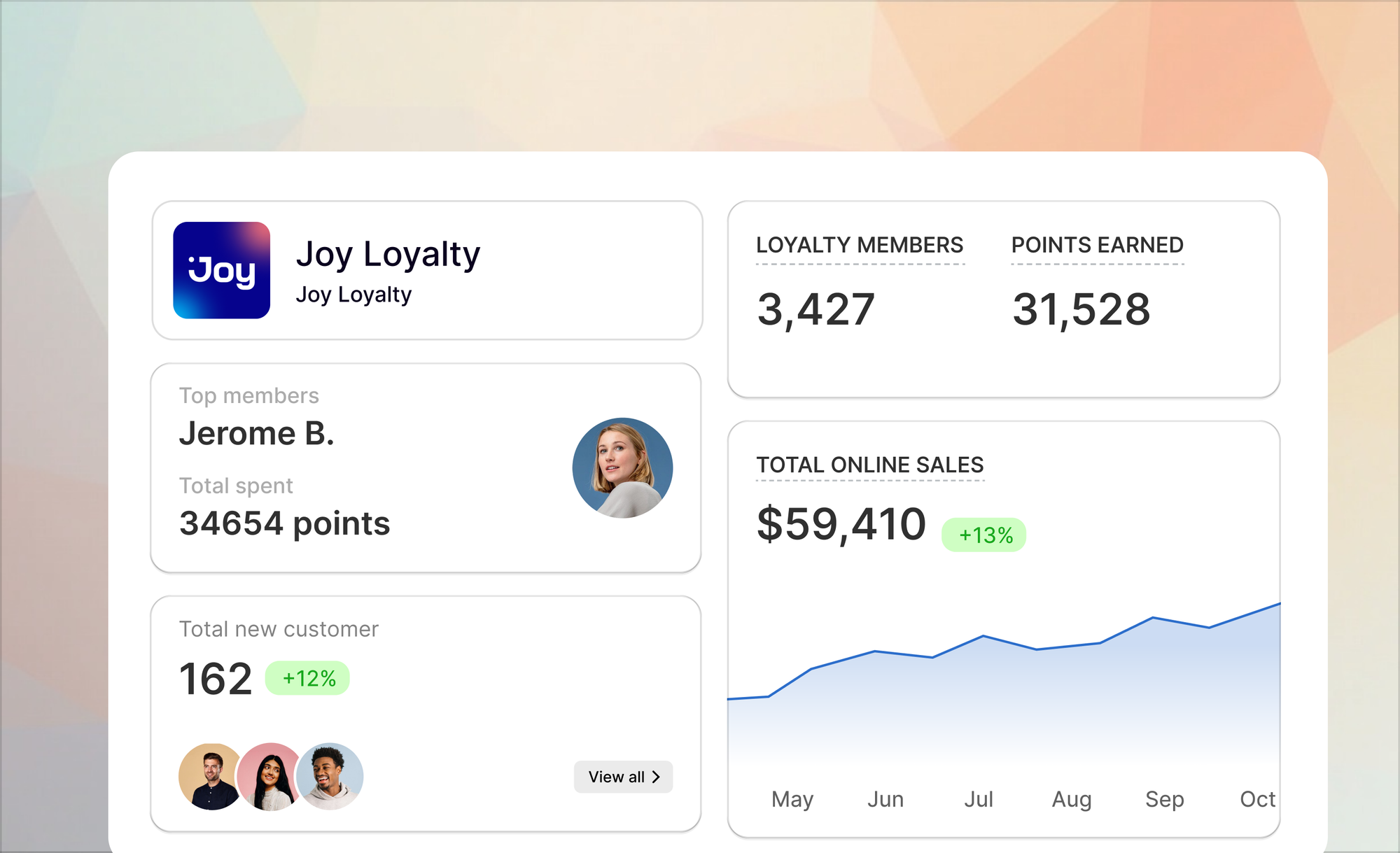This screenshot has width=1400, height=853.
Task: Click the Jun label on chart axis
Action: (885, 799)
